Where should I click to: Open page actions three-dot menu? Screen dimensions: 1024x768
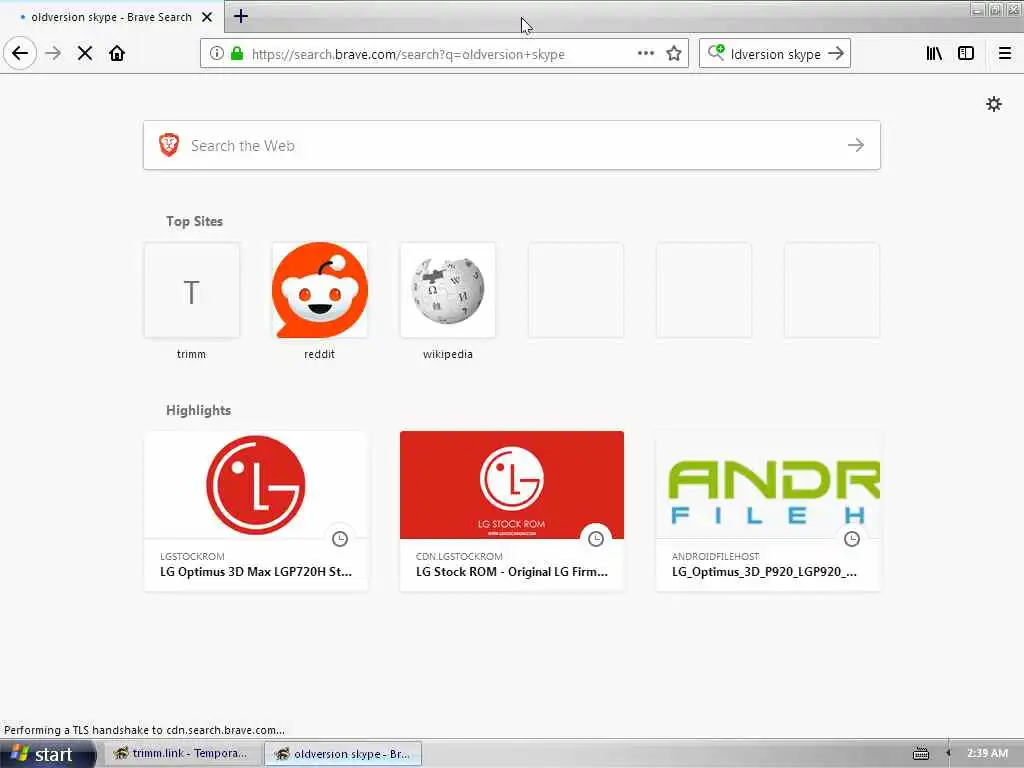pyautogui.click(x=646, y=54)
